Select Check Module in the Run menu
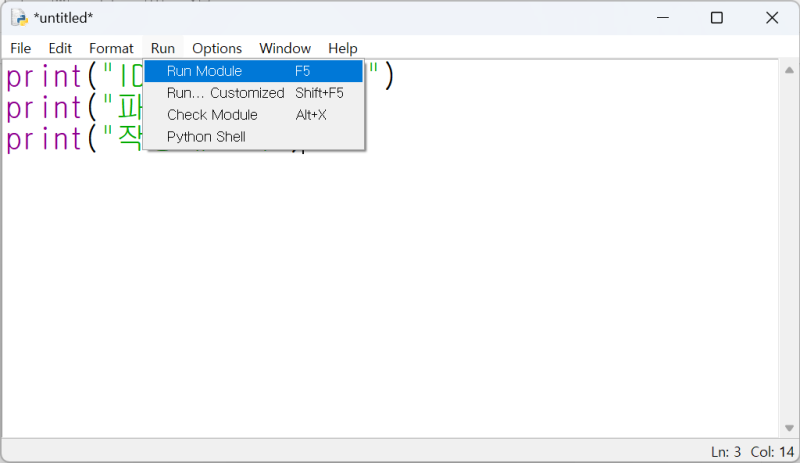Screen dimensions: 800x463 tap(254, 115)
